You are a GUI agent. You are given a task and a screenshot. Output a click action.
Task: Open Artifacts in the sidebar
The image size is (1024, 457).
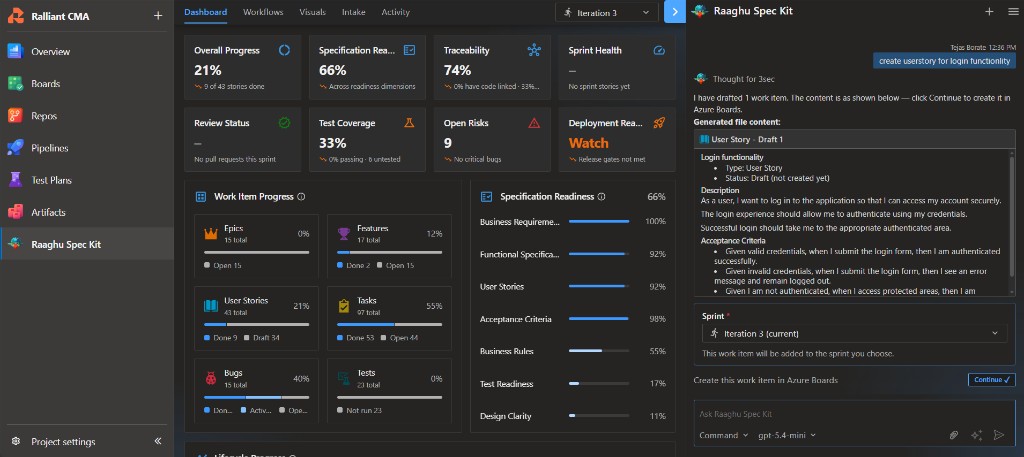click(87, 212)
